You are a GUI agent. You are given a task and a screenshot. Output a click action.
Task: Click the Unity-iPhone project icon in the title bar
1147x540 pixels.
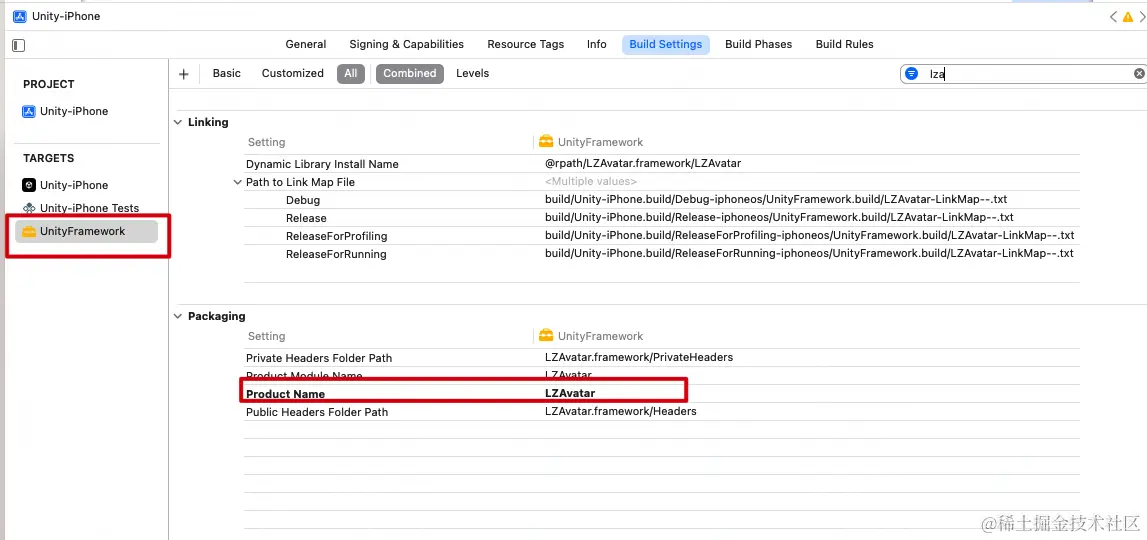tap(20, 16)
